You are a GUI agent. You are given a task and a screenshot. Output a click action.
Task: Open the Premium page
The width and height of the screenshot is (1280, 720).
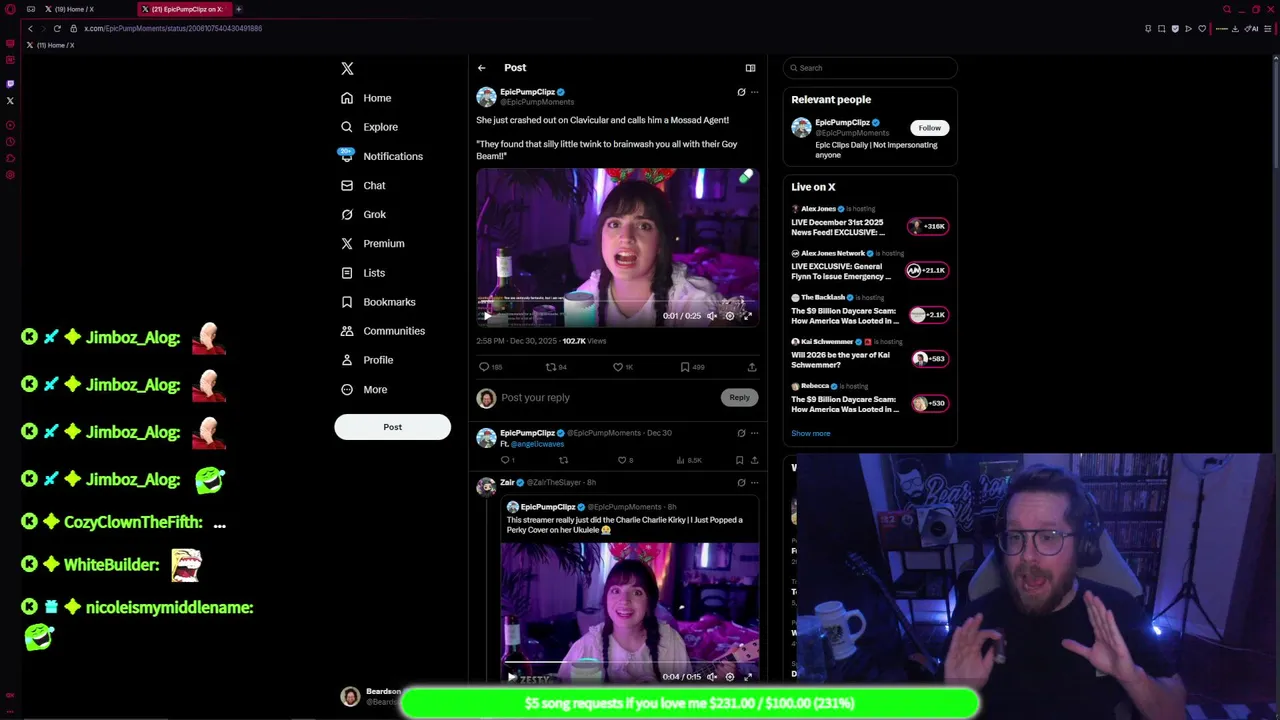tap(372, 243)
